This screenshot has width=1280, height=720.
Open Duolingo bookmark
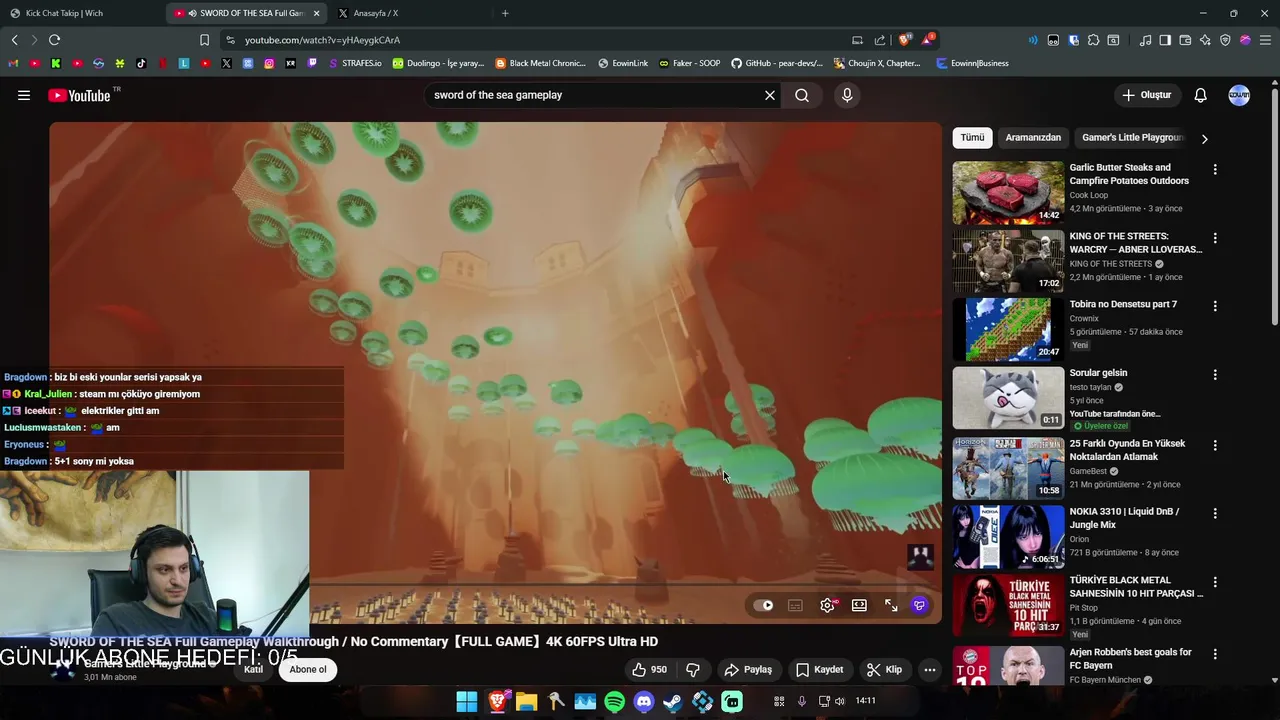(438, 63)
